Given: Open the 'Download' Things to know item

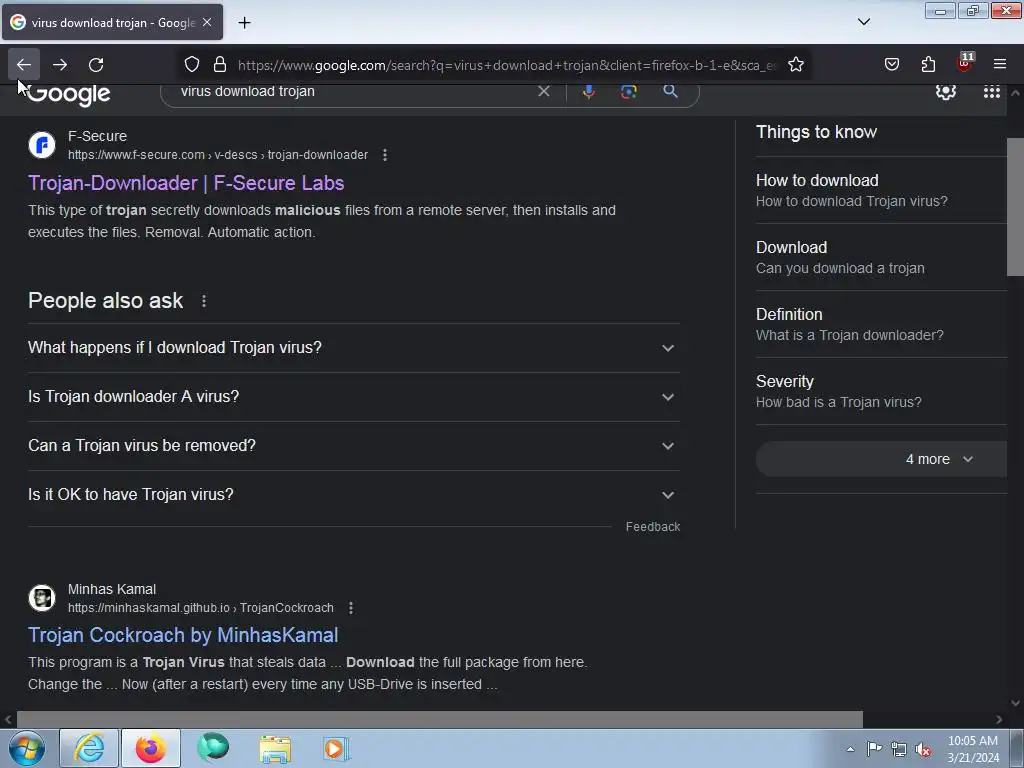Looking at the screenshot, I should 881,257.
